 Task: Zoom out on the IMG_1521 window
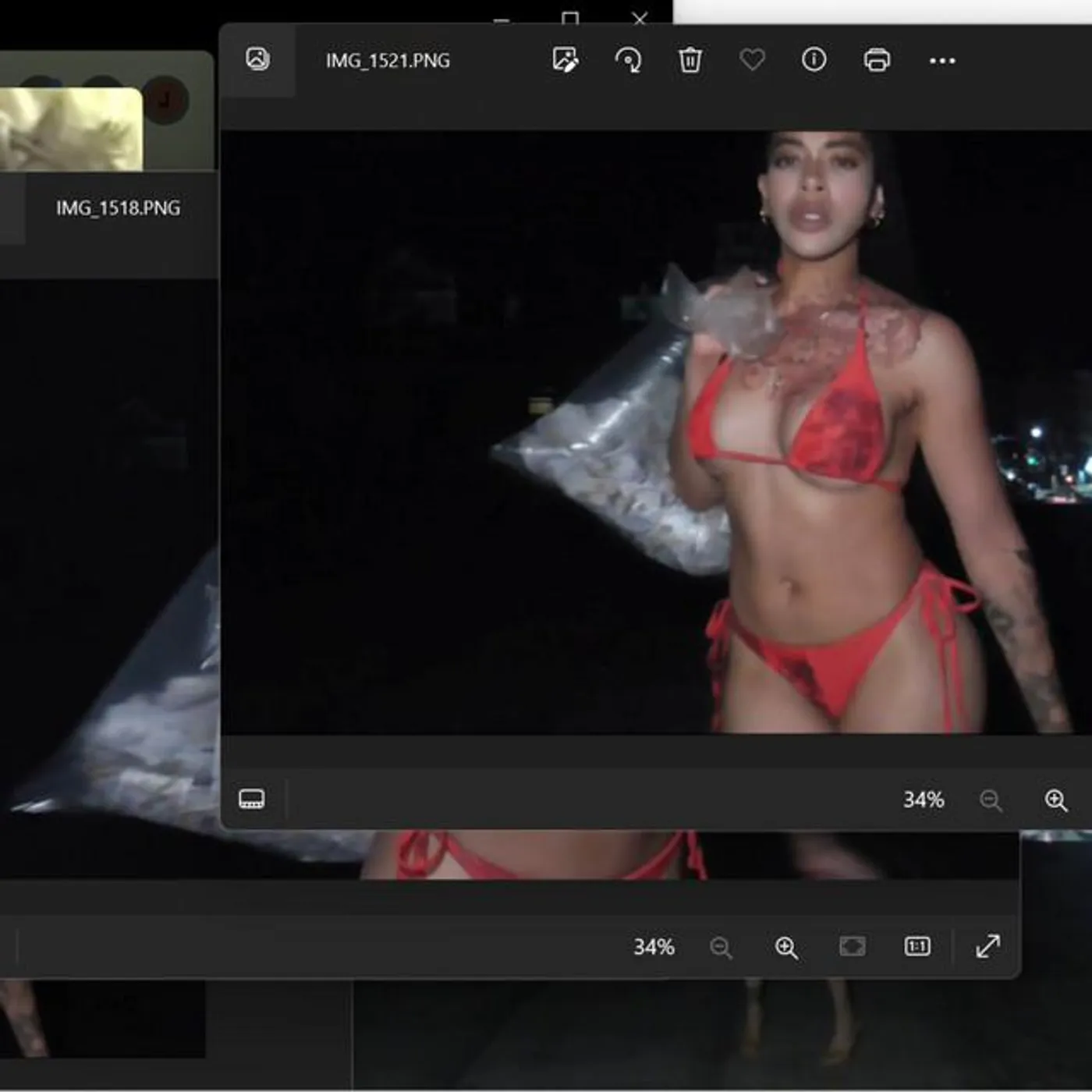pos(991,800)
